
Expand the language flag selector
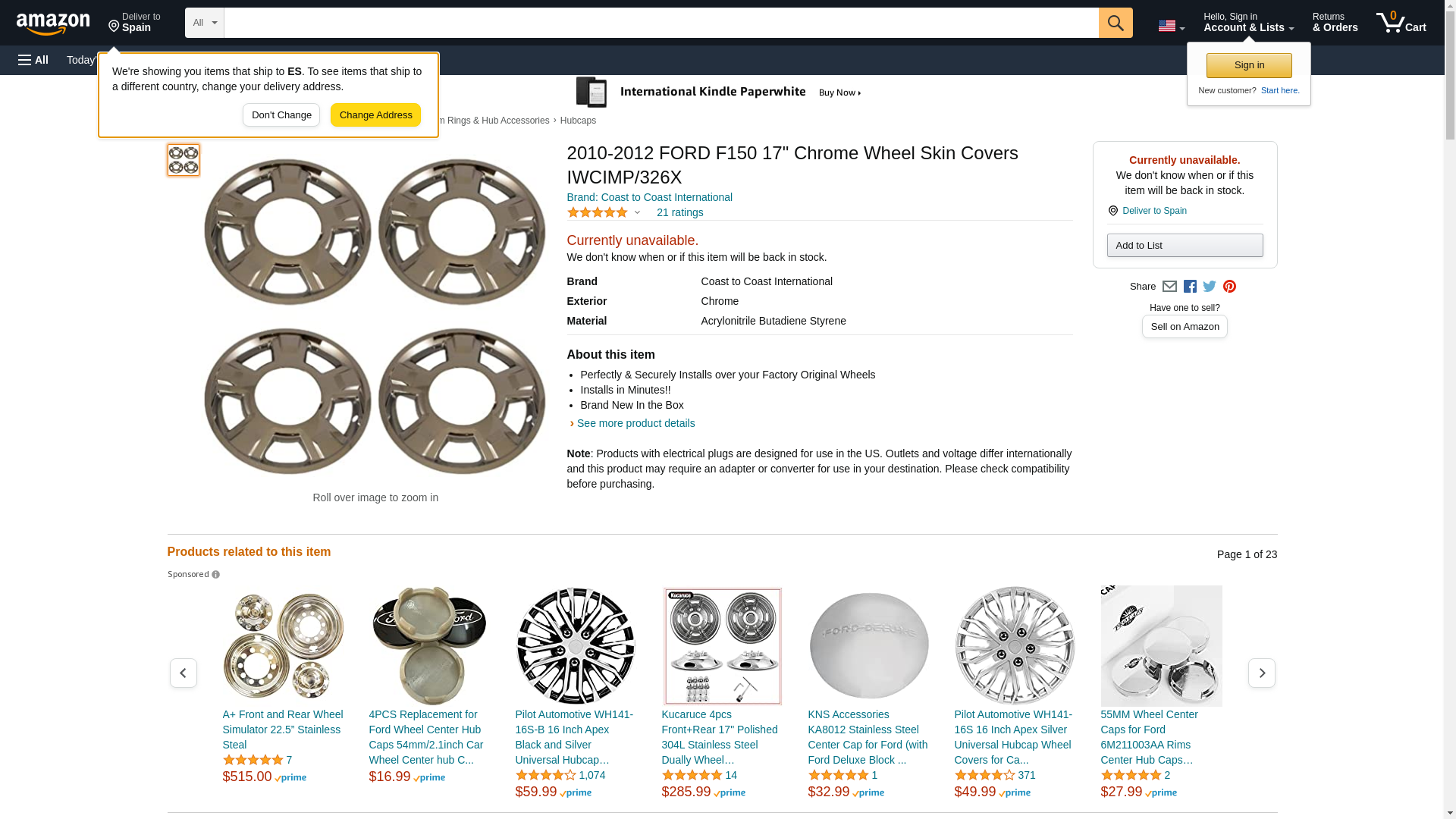1171,26
